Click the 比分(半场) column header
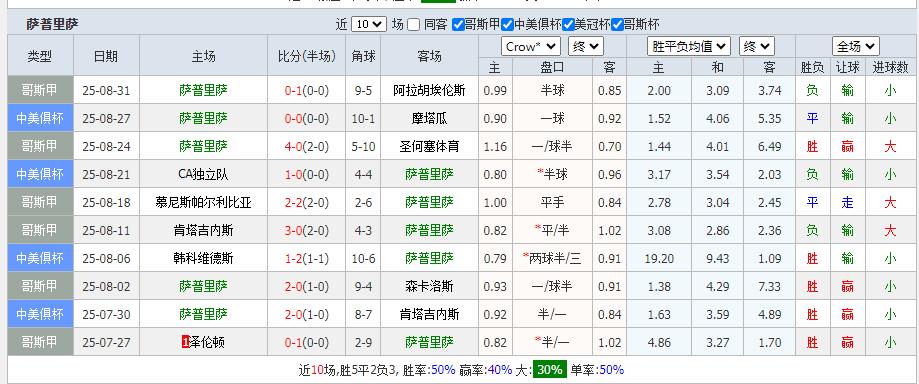Viewport: 919px width, 384px height. pos(307,56)
